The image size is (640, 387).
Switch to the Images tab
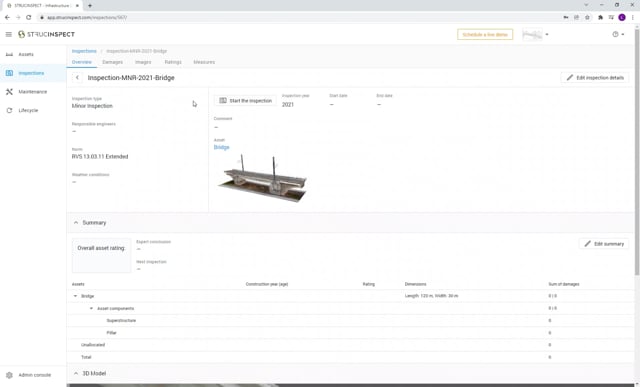(x=143, y=62)
